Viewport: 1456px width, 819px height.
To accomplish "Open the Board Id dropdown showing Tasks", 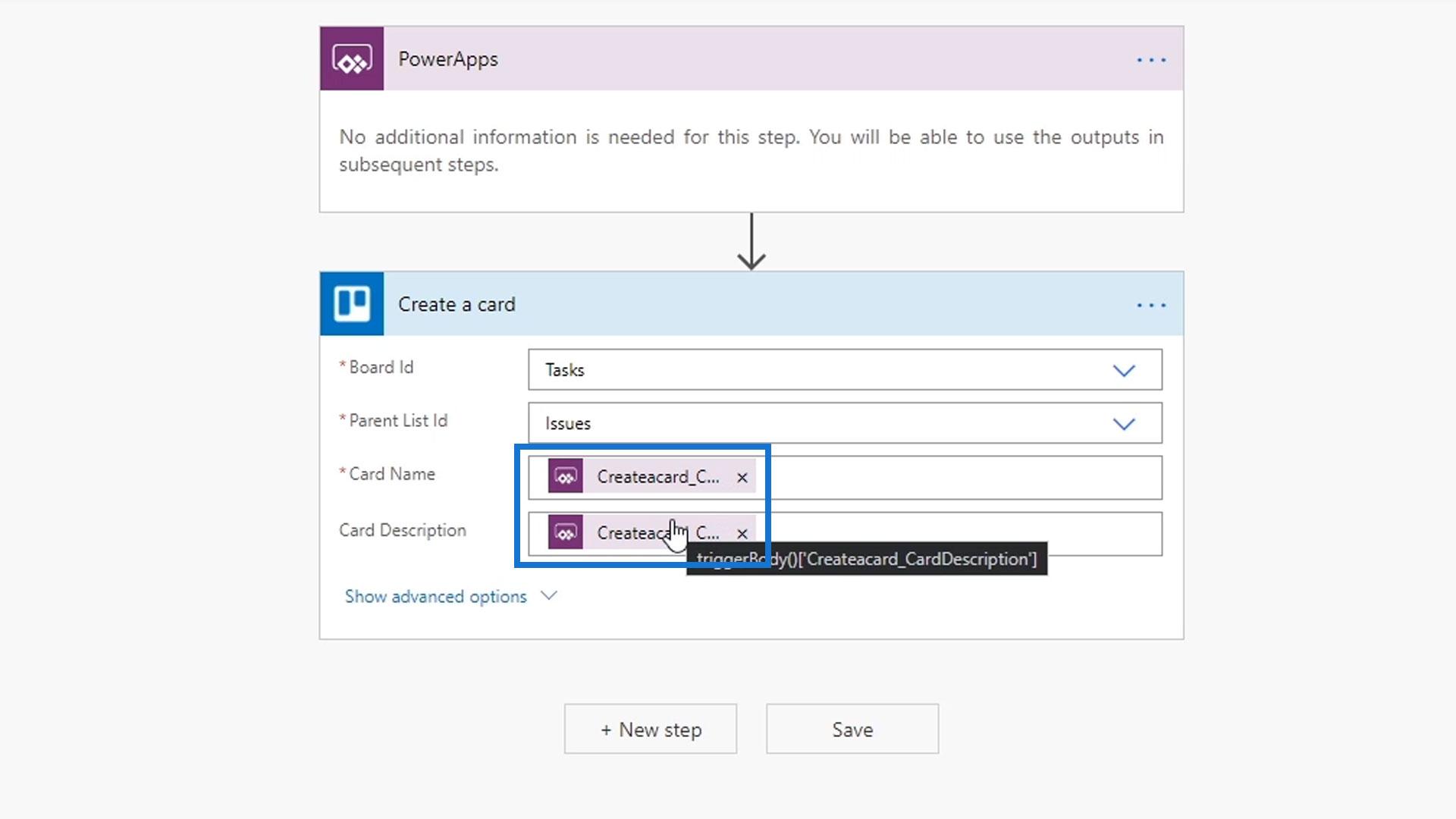I will [1123, 370].
